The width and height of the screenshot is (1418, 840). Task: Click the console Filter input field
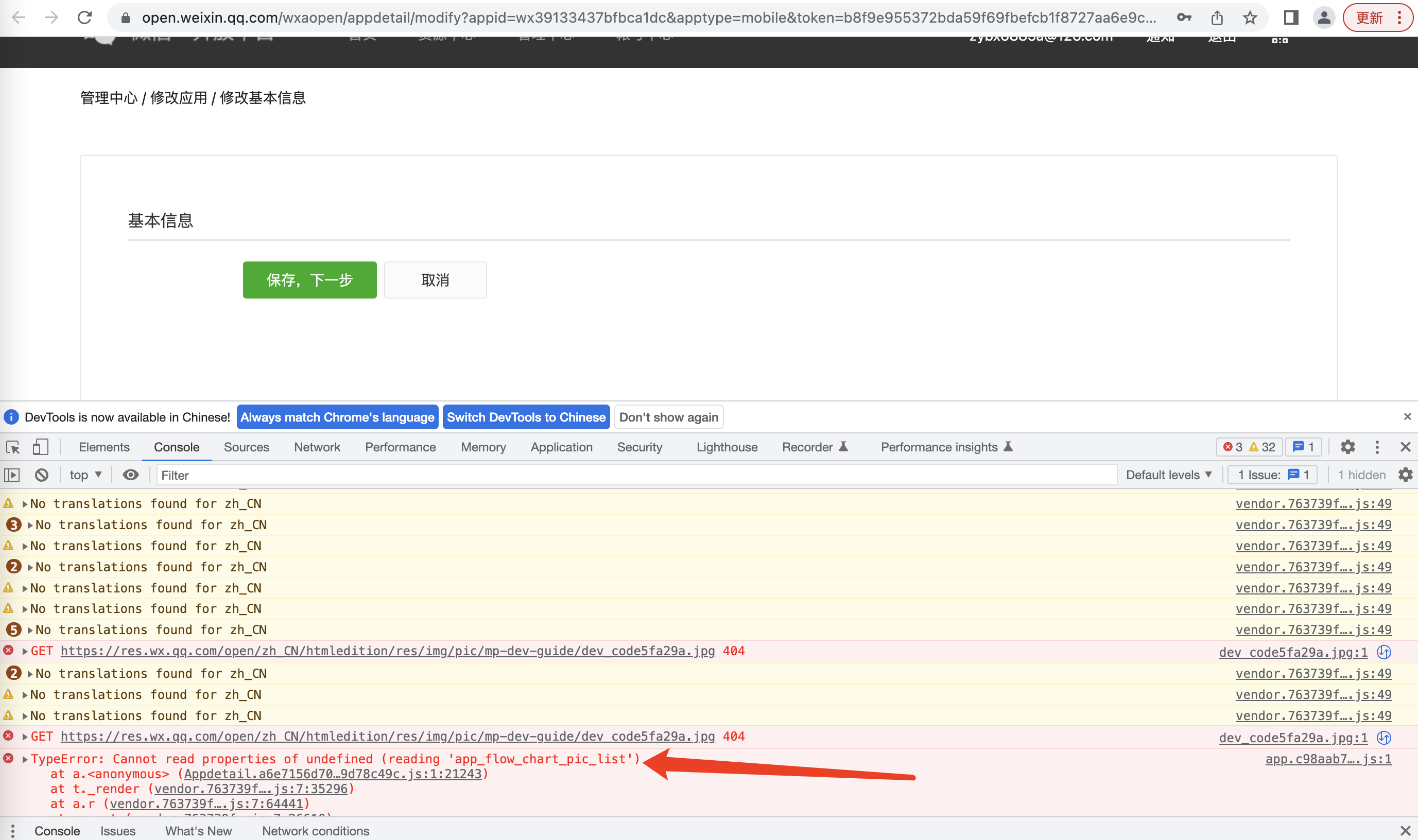(x=634, y=475)
